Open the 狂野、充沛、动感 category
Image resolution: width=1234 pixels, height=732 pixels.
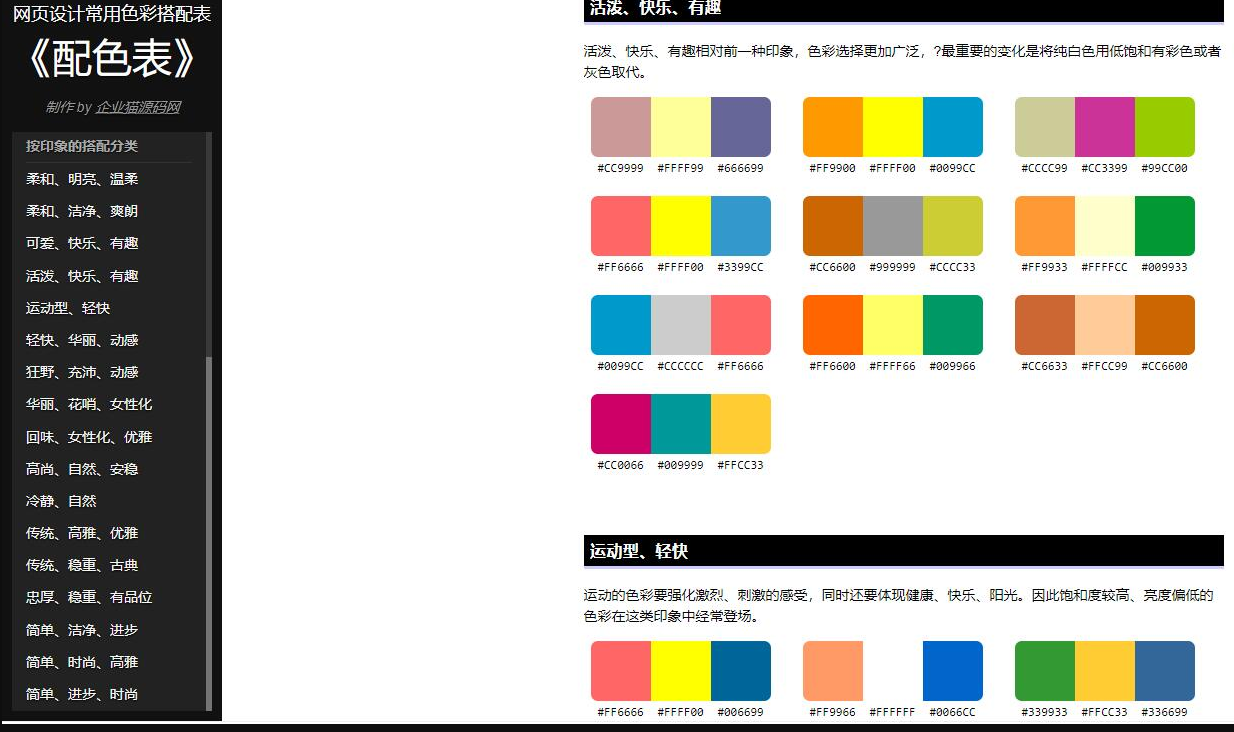coord(83,372)
